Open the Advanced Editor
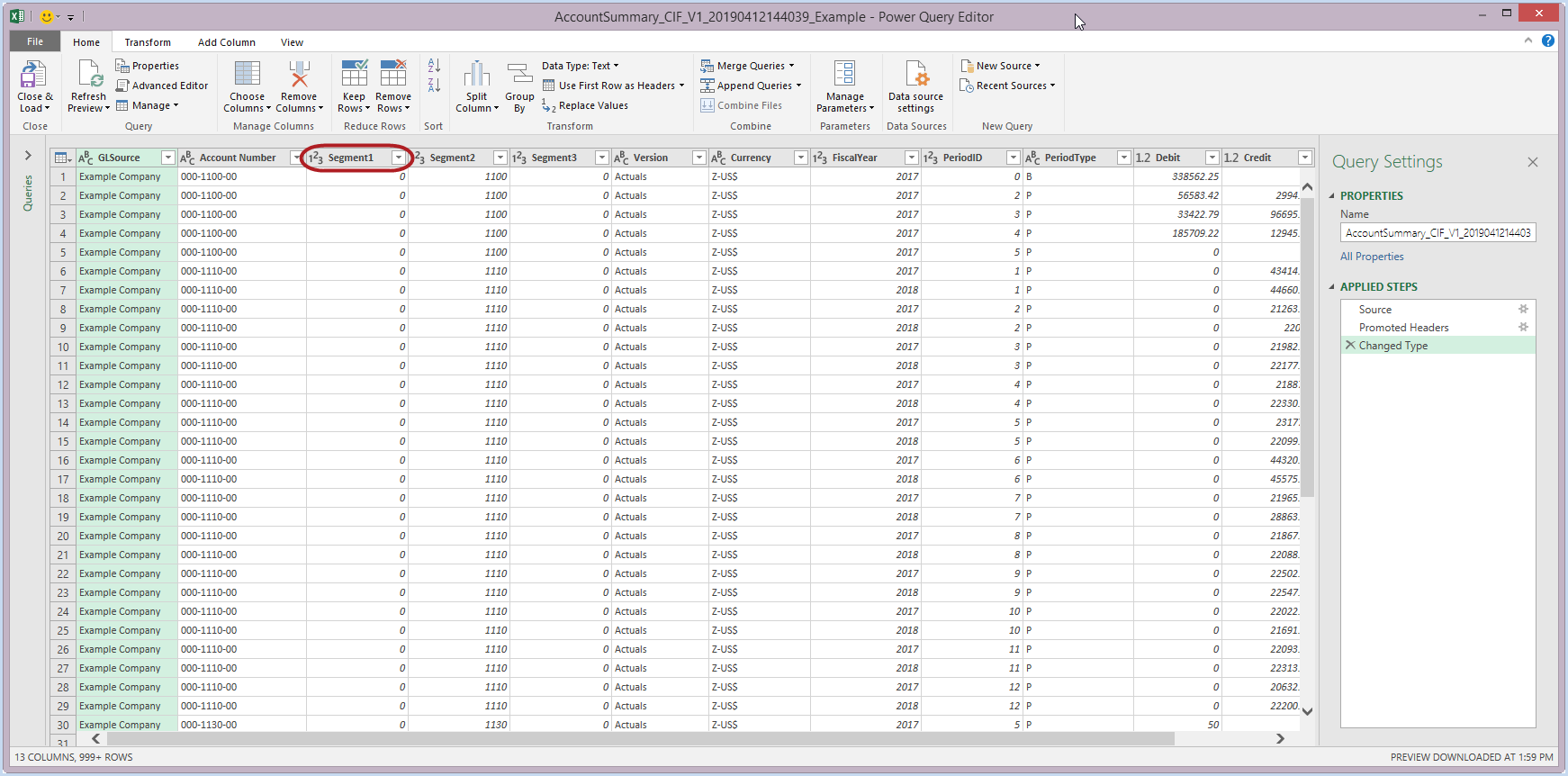 pos(162,86)
